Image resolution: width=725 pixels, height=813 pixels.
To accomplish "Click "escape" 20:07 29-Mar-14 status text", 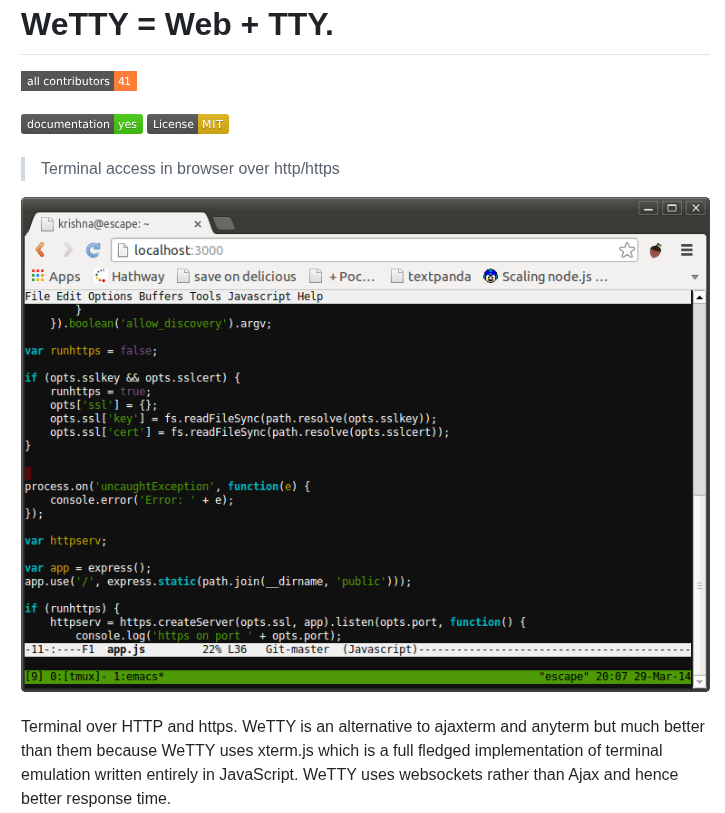I will (x=615, y=676).
